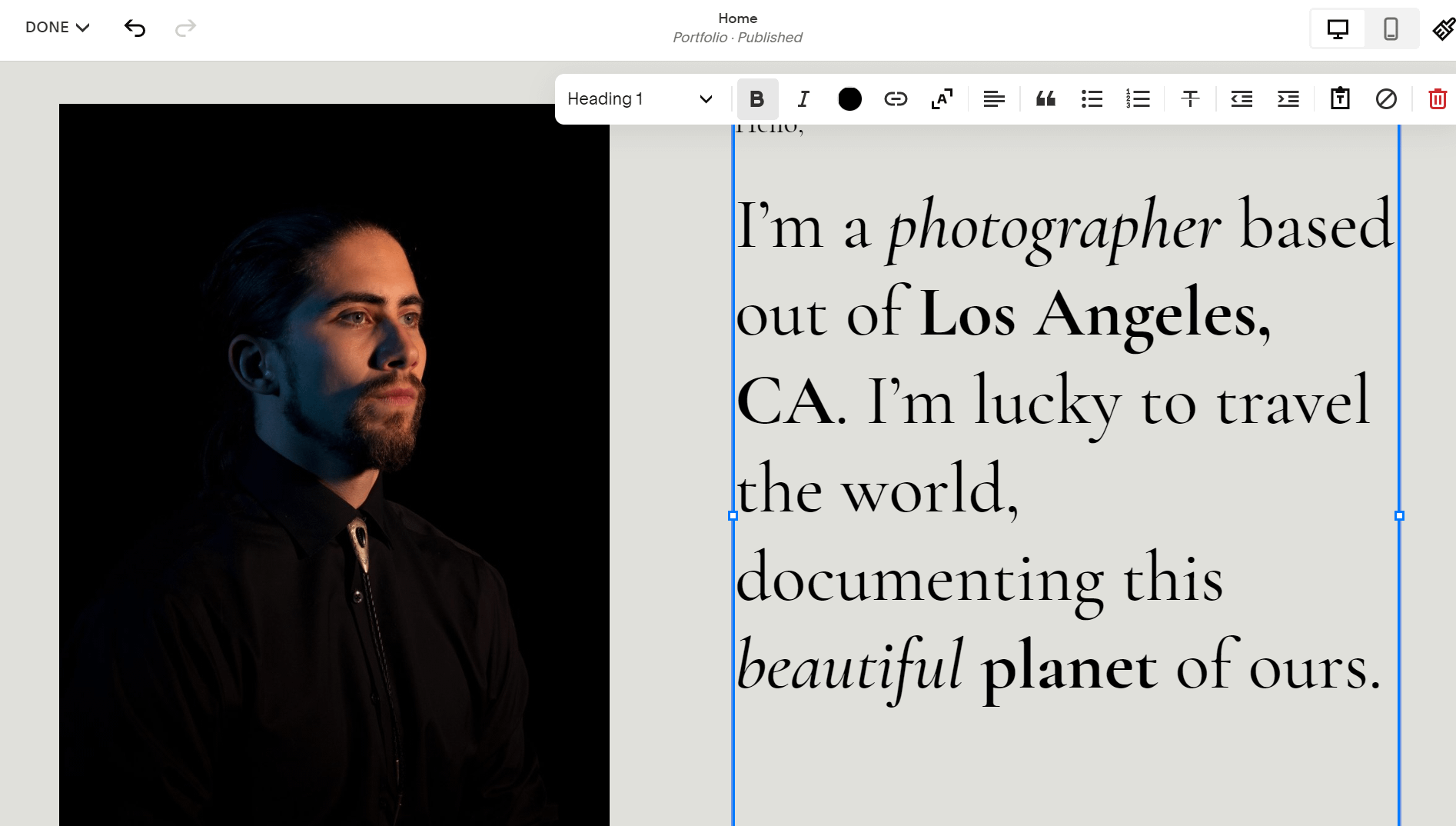The width and height of the screenshot is (1456, 826).
Task: Clear formatting with the circle-slash icon
Action: pyautogui.click(x=1386, y=99)
